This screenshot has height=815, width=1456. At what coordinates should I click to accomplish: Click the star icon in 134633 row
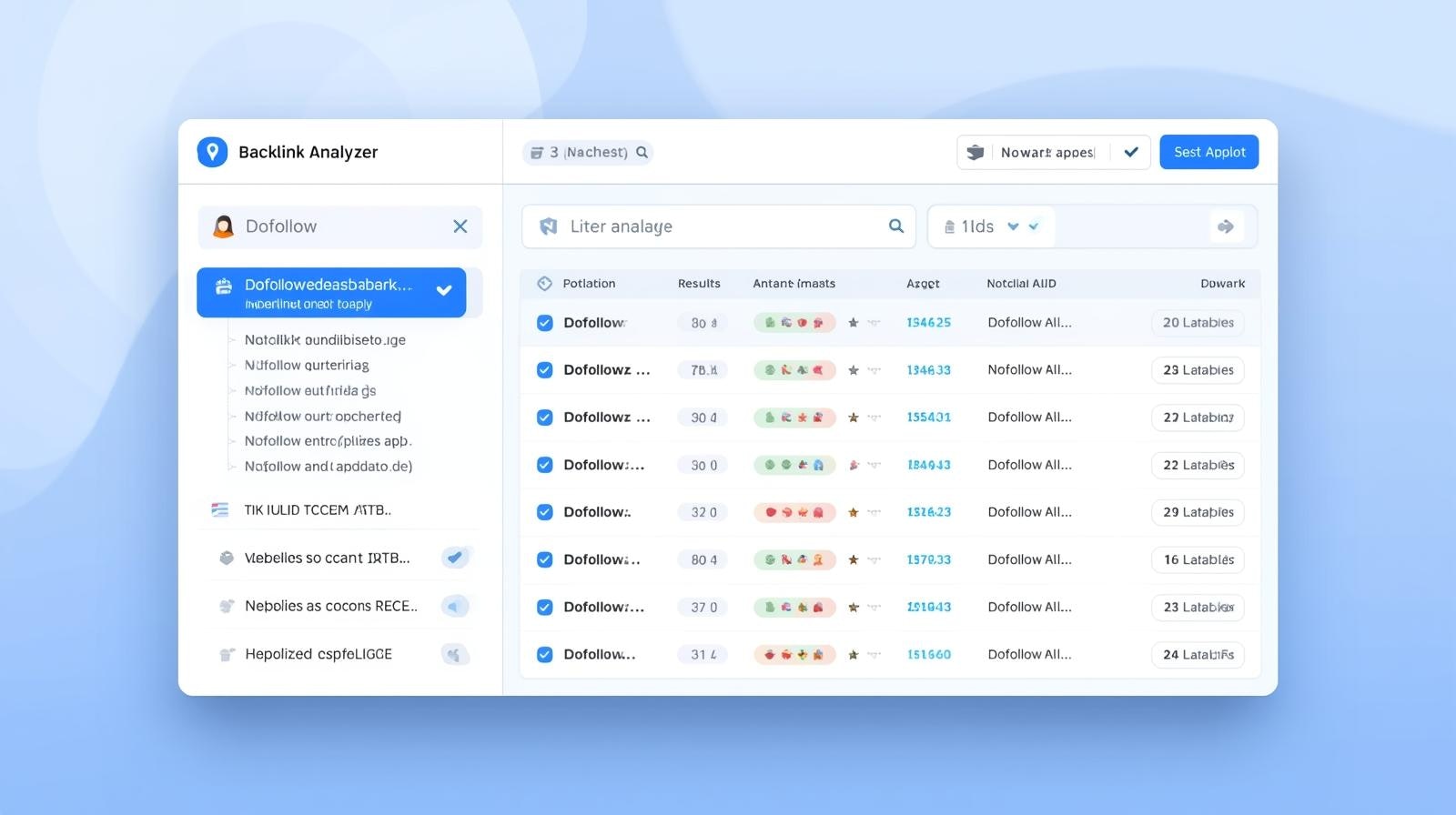(x=853, y=370)
